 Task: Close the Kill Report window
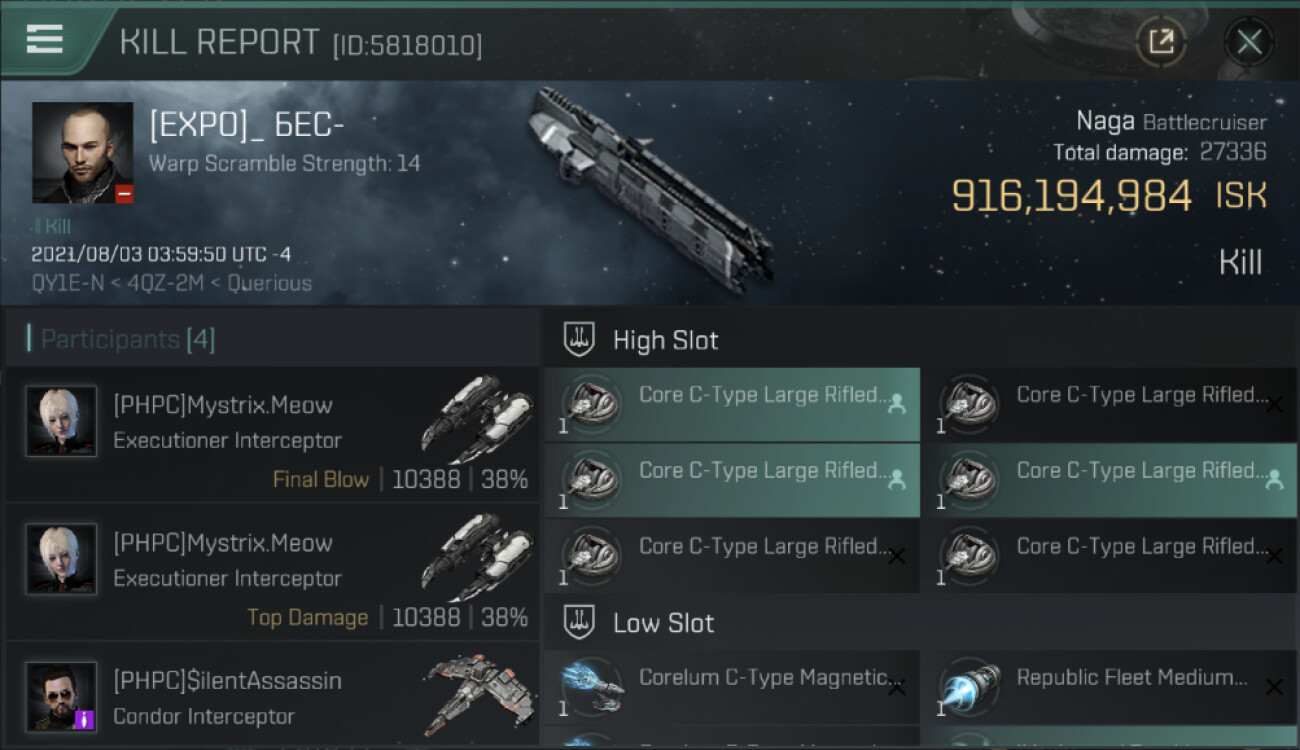click(x=1249, y=42)
